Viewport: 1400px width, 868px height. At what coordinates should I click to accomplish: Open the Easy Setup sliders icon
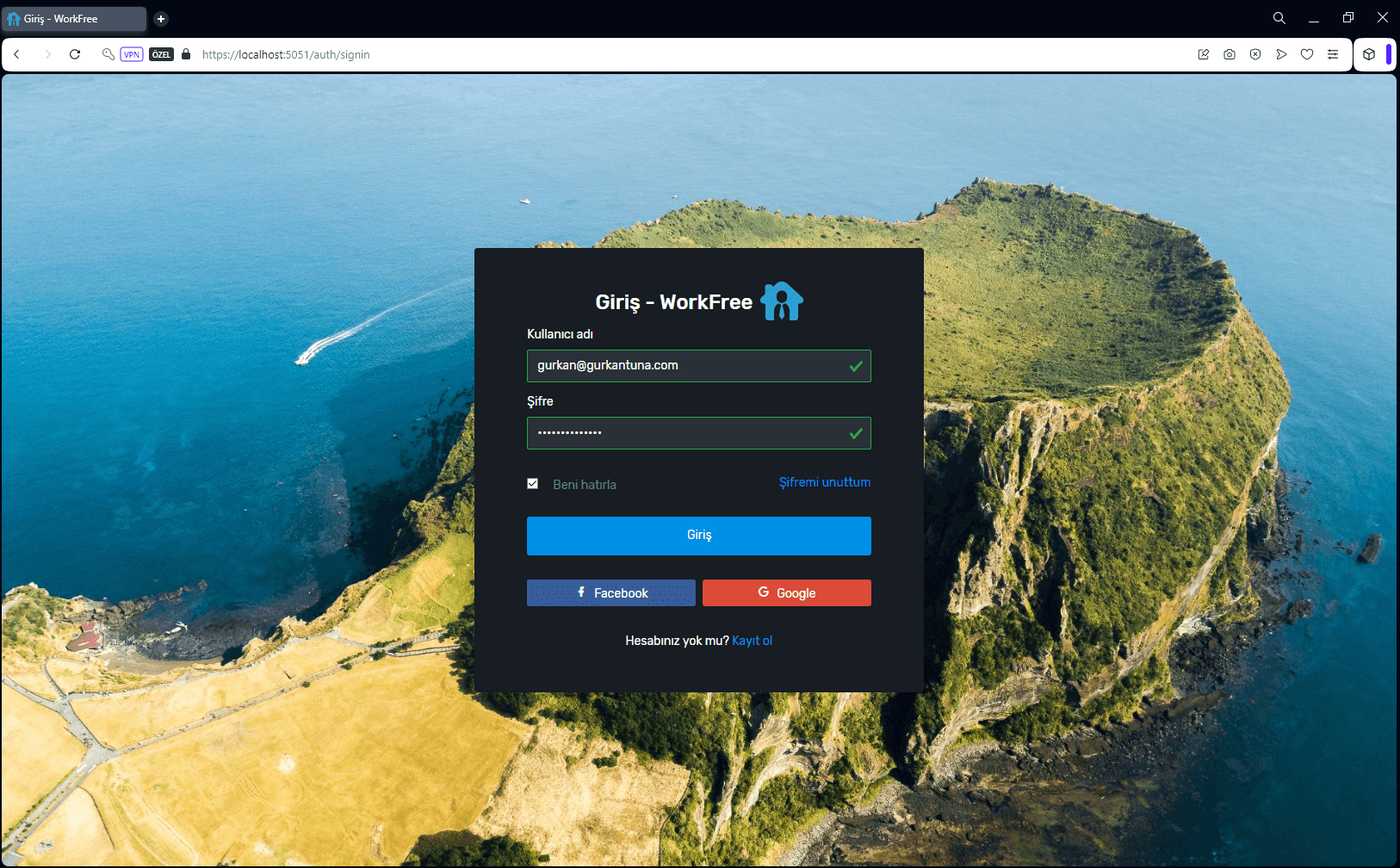click(x=1333, y=54)
